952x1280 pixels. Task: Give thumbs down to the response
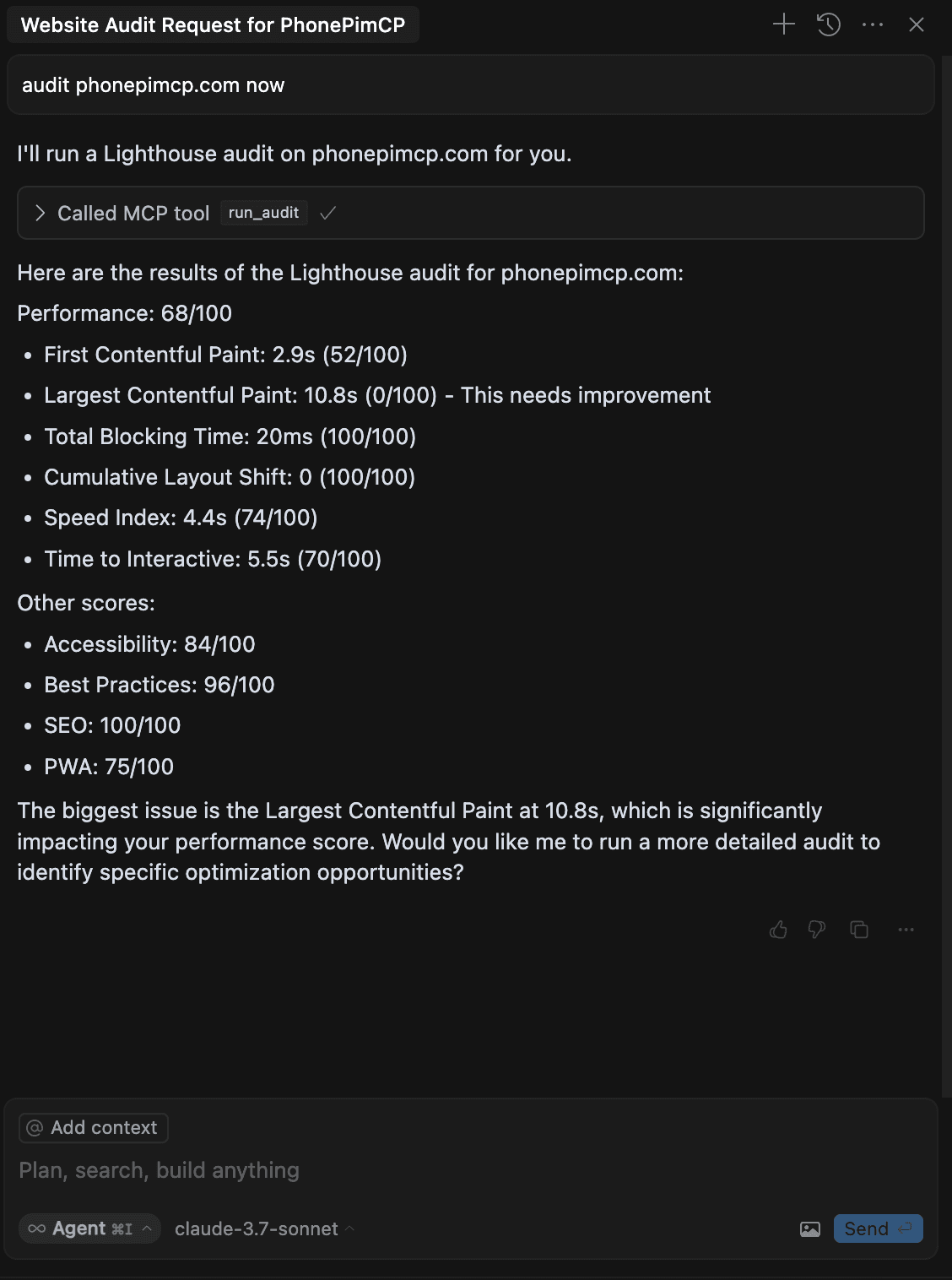pyautogui.click(x=816, y=930)
